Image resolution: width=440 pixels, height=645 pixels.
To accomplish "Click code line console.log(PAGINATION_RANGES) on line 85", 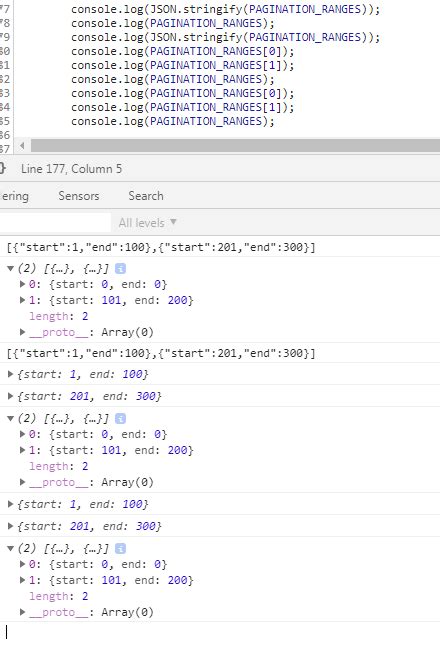I will 172,121.
